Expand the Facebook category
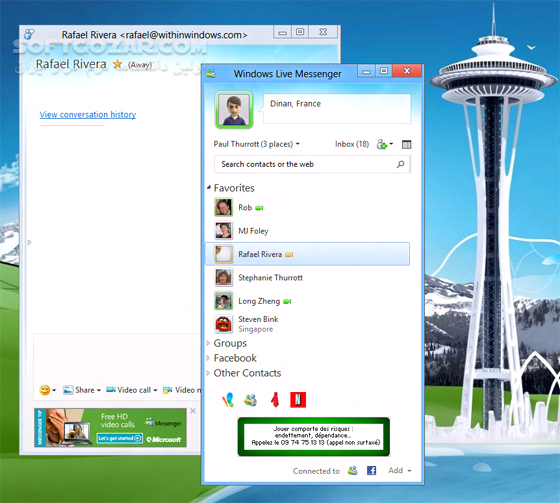The height and width of the screenshot is (503, 560). 208,358
